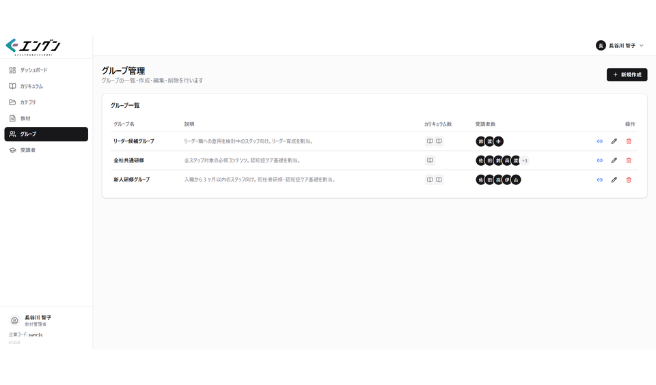Viewport: 656px width, 385px height.
Task: Delete リーダー候補グループ using the red trash icon
Action: click(x=628, y=141)
